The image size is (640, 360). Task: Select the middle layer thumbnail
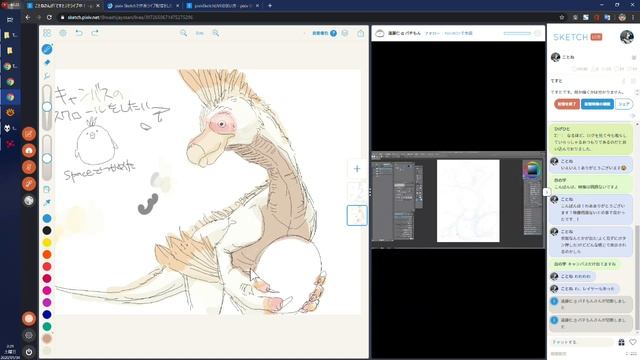(x=357, y=192)
